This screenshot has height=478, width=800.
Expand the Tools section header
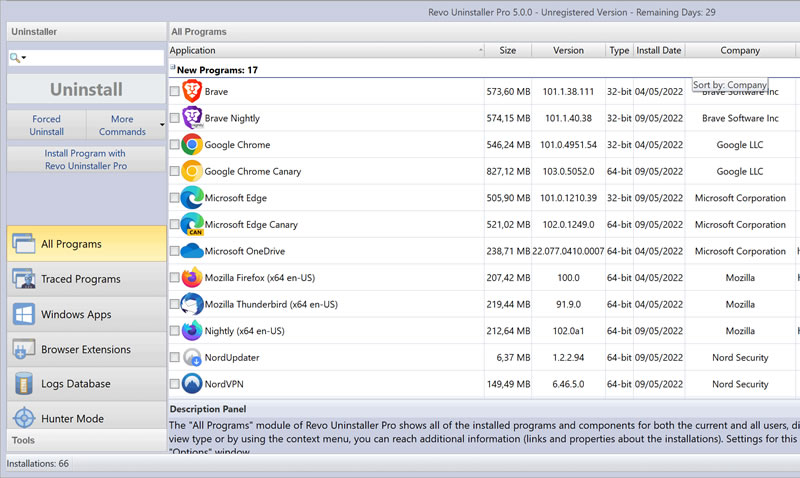point(86,440)
